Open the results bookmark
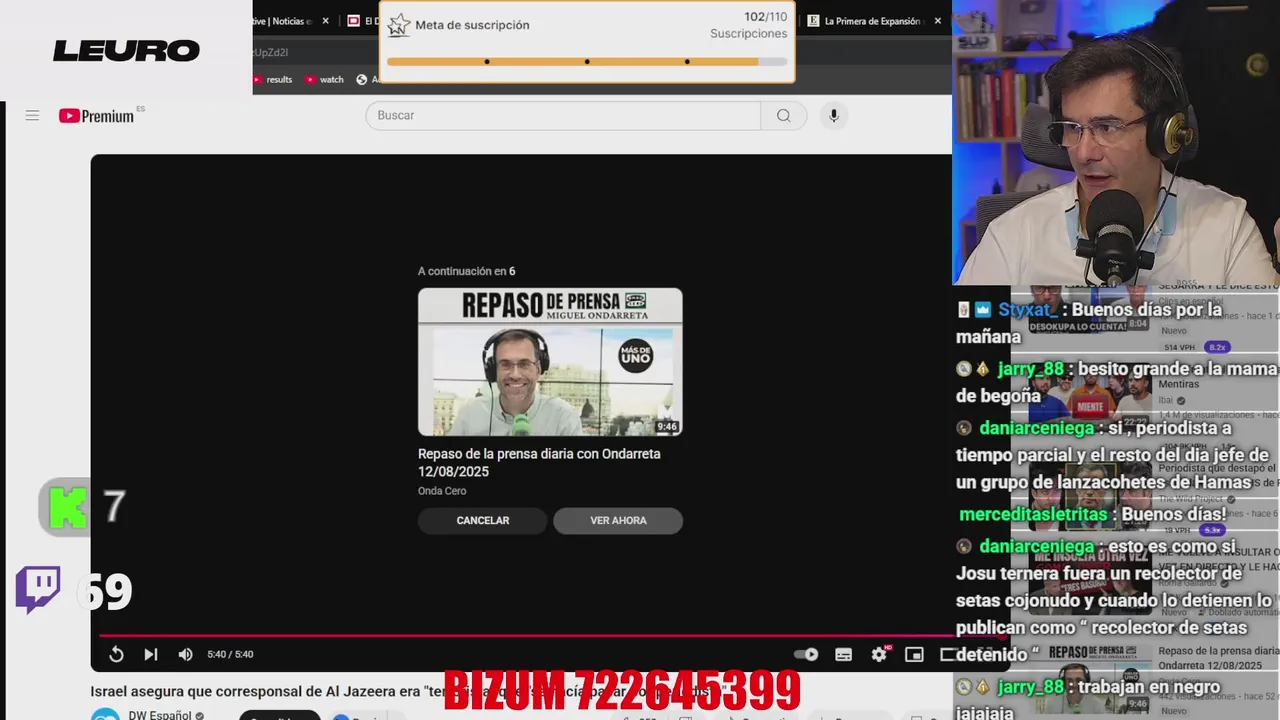Viewport: 1280px width, 720px height. [x=272, y=80]
